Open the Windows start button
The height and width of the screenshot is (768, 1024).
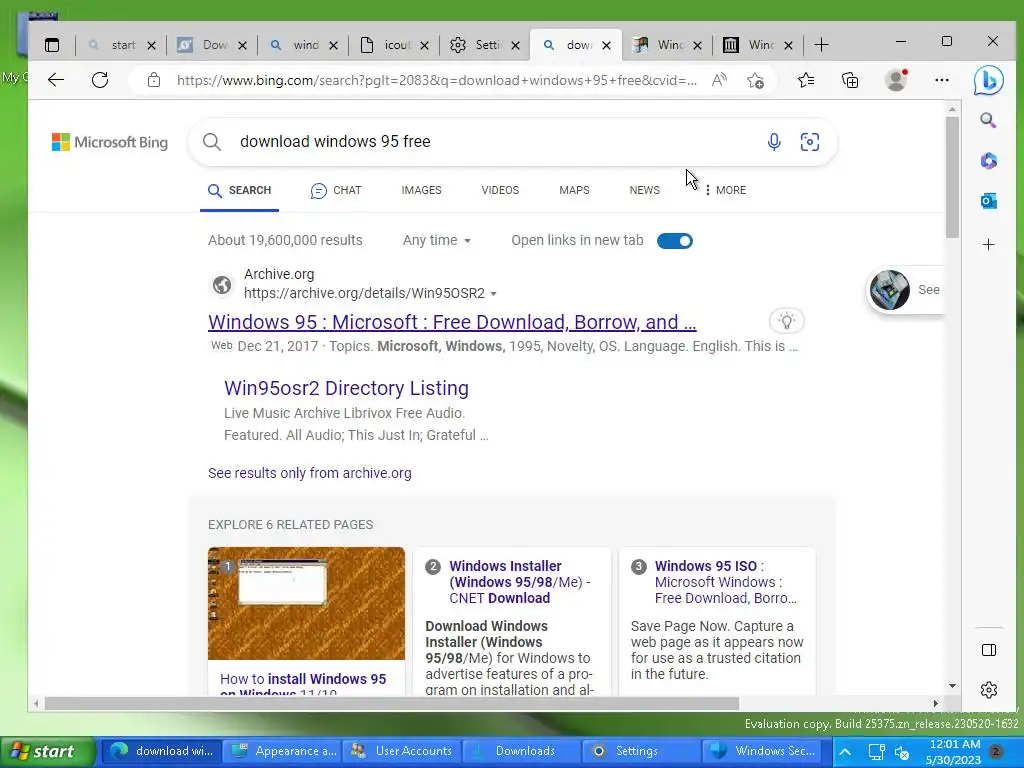pos(46,752)
